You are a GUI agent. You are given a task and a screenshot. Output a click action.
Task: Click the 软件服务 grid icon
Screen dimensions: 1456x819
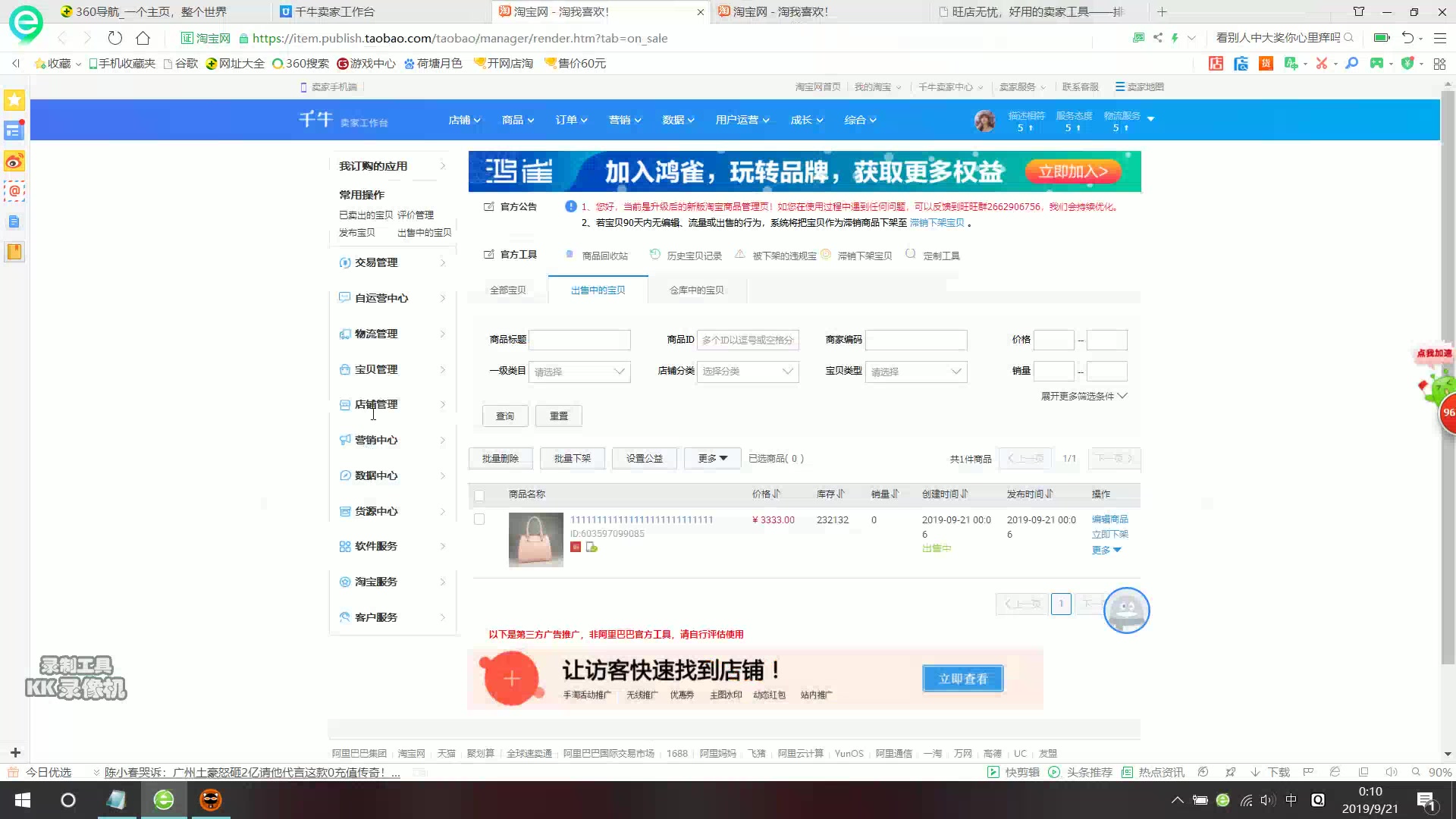click(x=345, y=546)
